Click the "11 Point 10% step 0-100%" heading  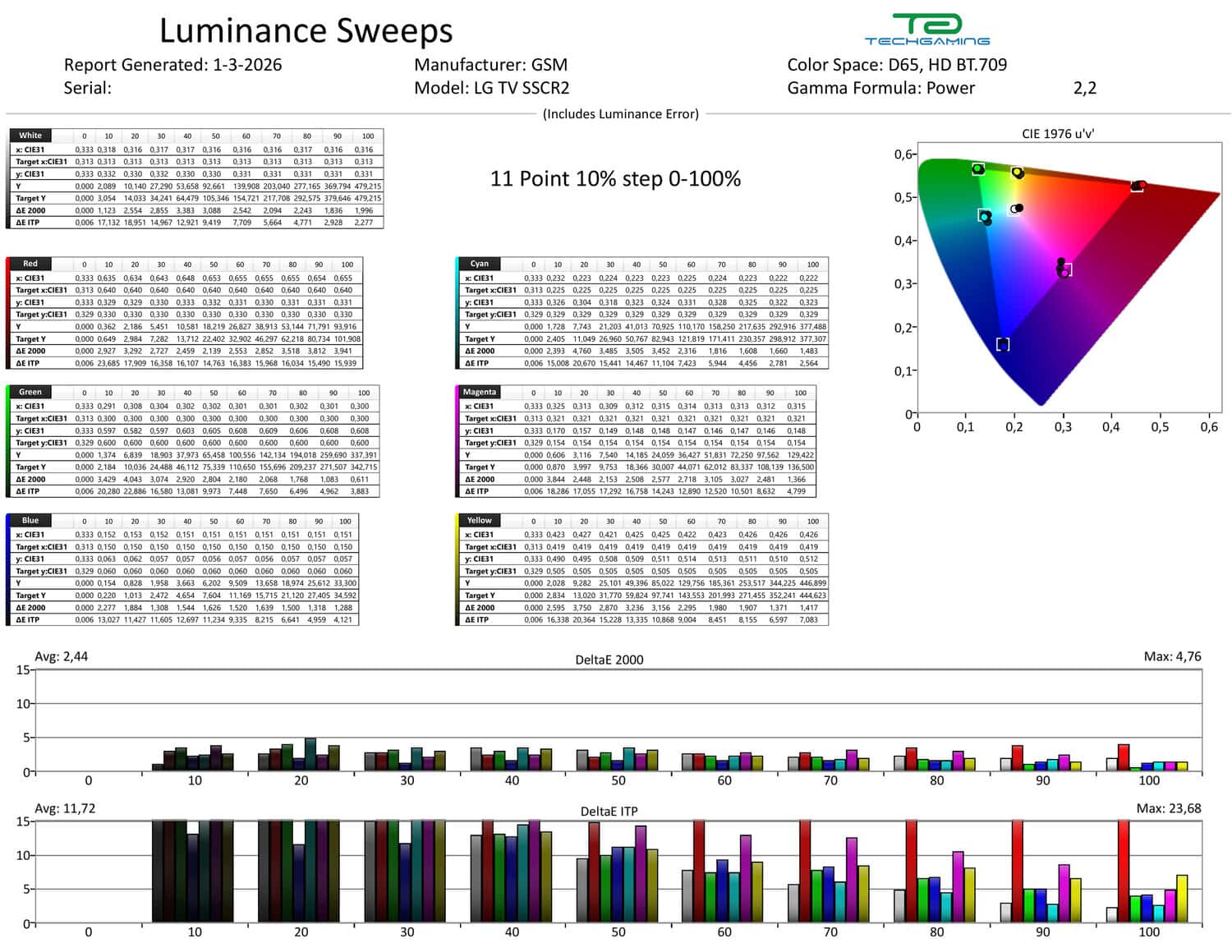tap(615, 179)
